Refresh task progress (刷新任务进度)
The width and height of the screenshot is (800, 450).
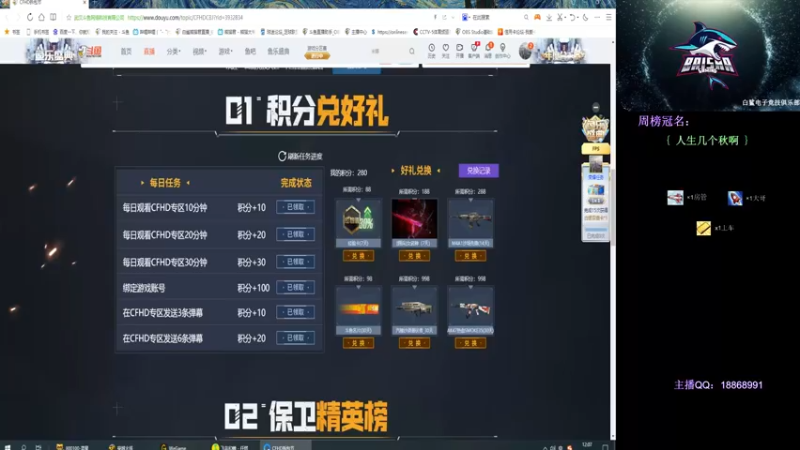(300, 156)
